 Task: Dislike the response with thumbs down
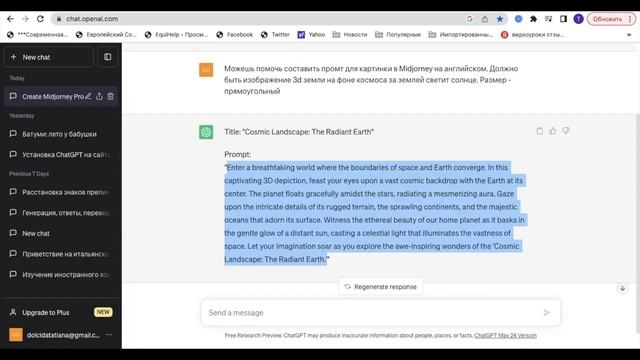(x=566, y=131)
